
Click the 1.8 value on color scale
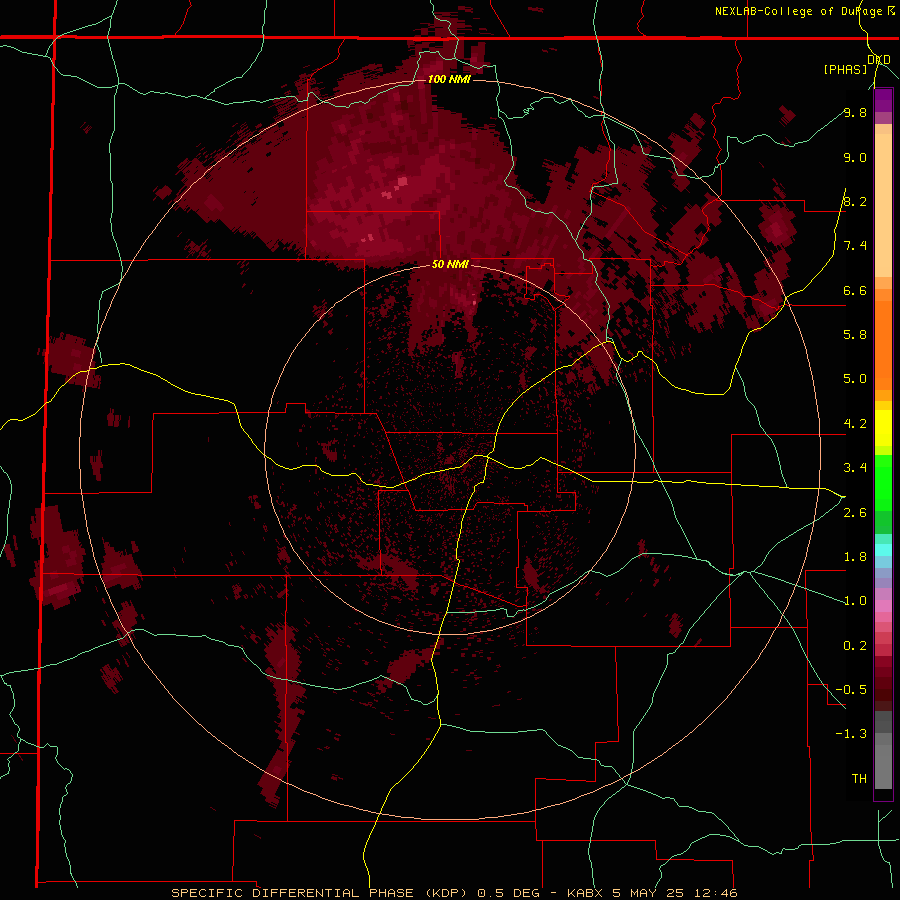(855, 556)
